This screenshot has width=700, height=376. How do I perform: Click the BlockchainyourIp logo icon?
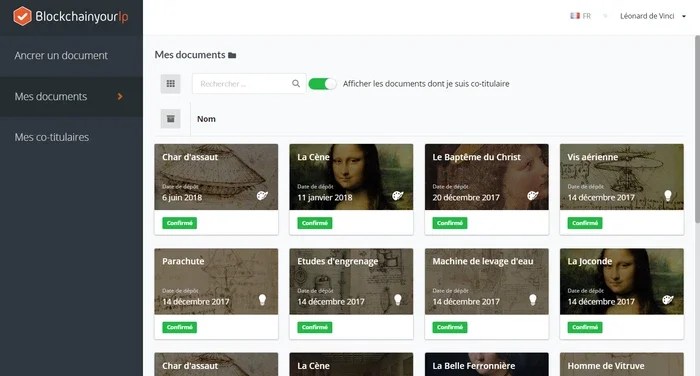click(x=22, y=17)
